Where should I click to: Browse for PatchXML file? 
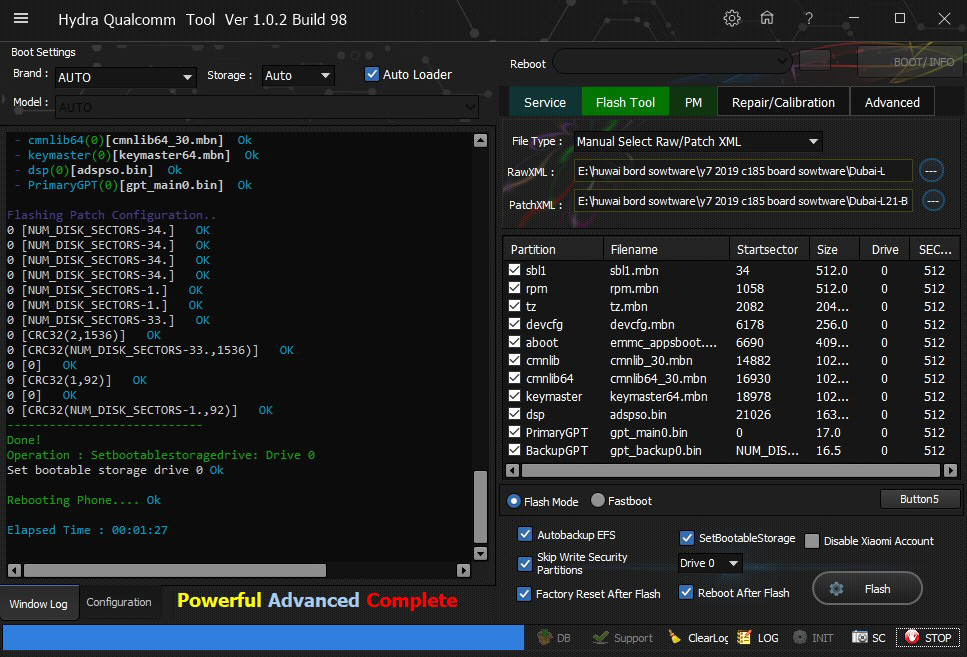pyautogui.click(x=933, y=200)
